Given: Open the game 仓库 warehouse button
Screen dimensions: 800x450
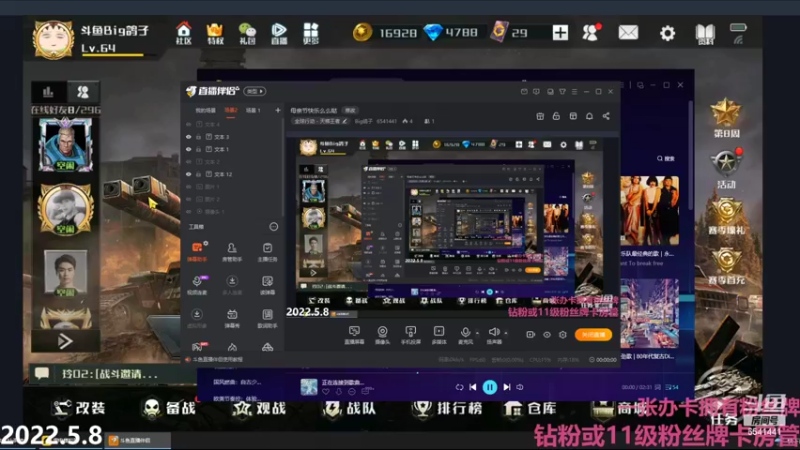Looking at the screenshot, I should pyautogui.click(x=531, y=408).
